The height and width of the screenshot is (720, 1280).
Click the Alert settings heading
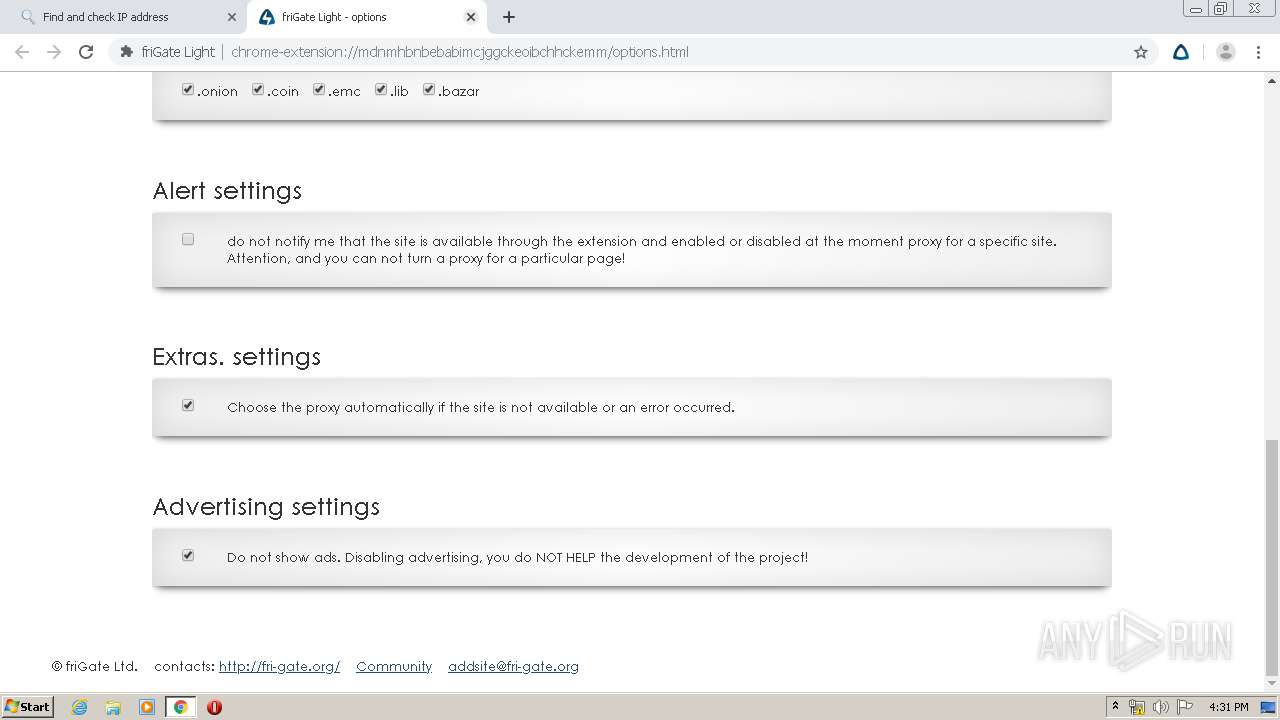click(x=227, y=190)
